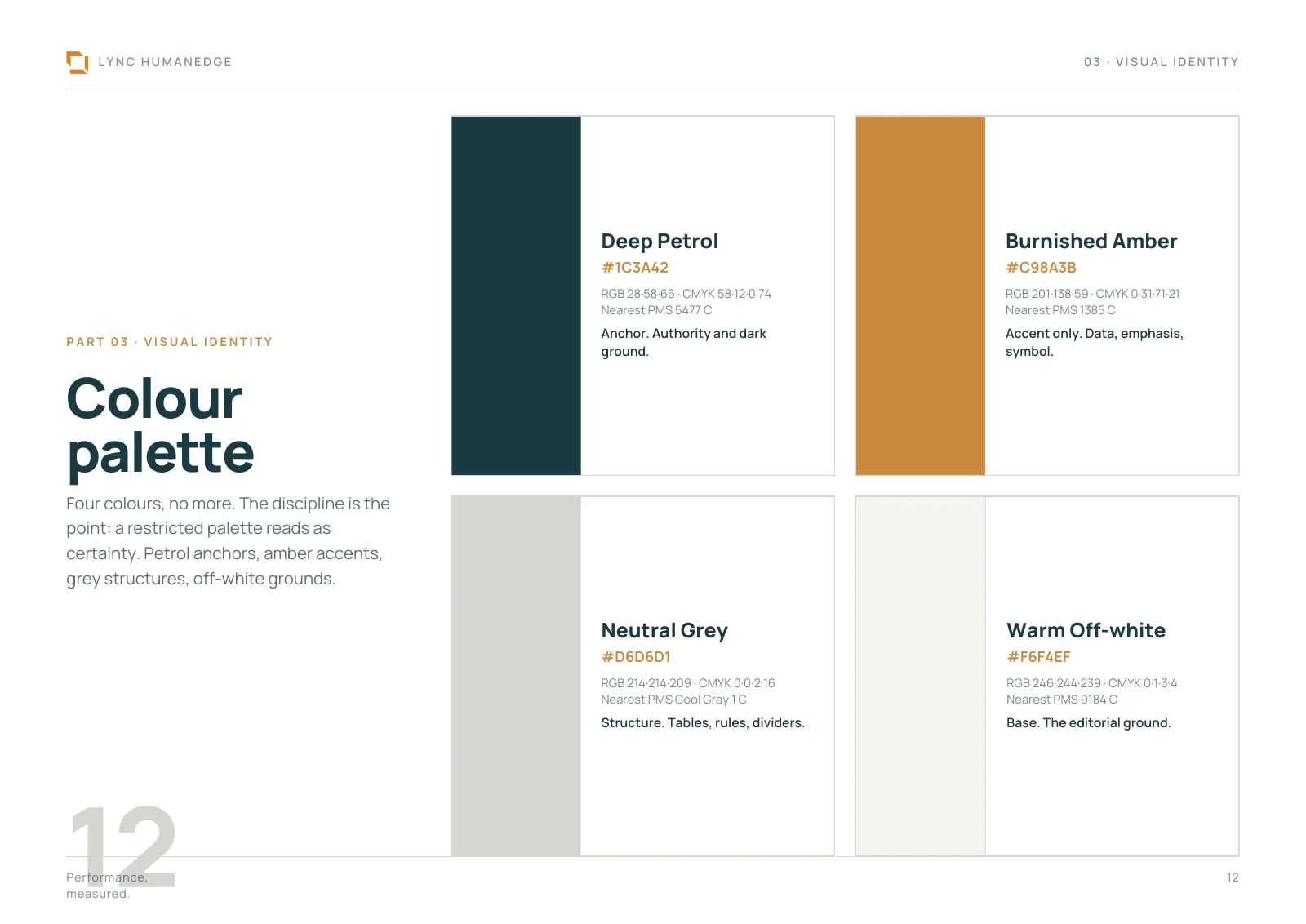1306x924 pixels.
Task: Click the 'Performance, measured.' footer tagline
Action: tap(107, 886)
